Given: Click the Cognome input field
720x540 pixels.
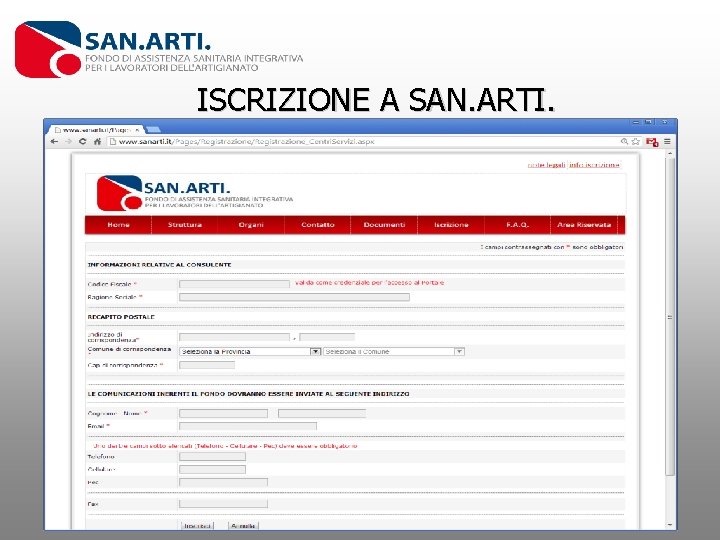Looking at the screenshot, I should click(223, 413).
